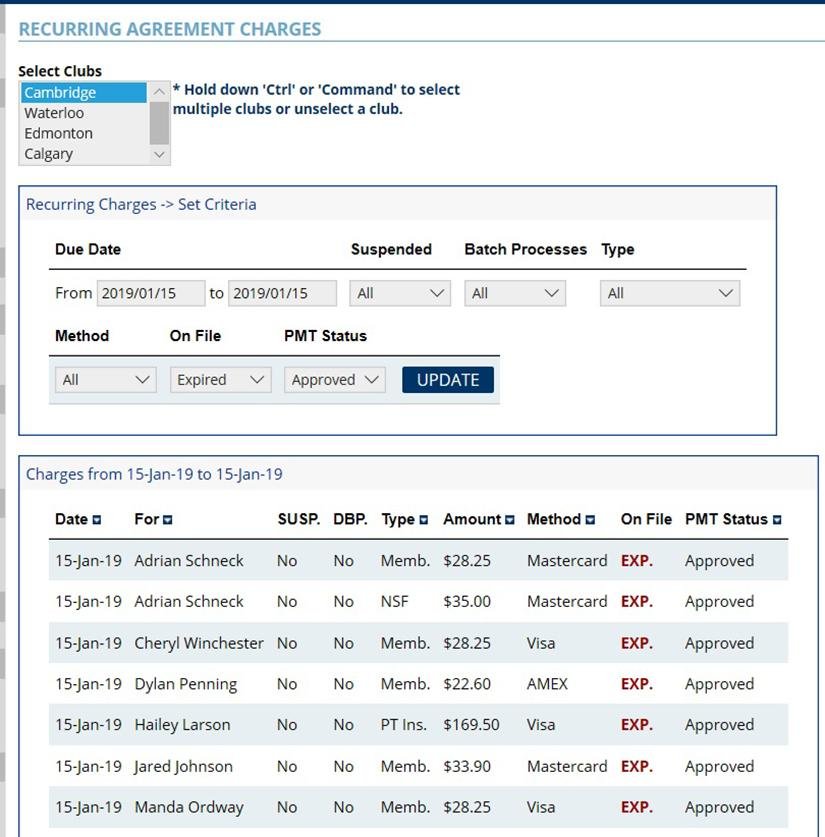Open PMT Status Approved dropdown

[x=334, y=380]
